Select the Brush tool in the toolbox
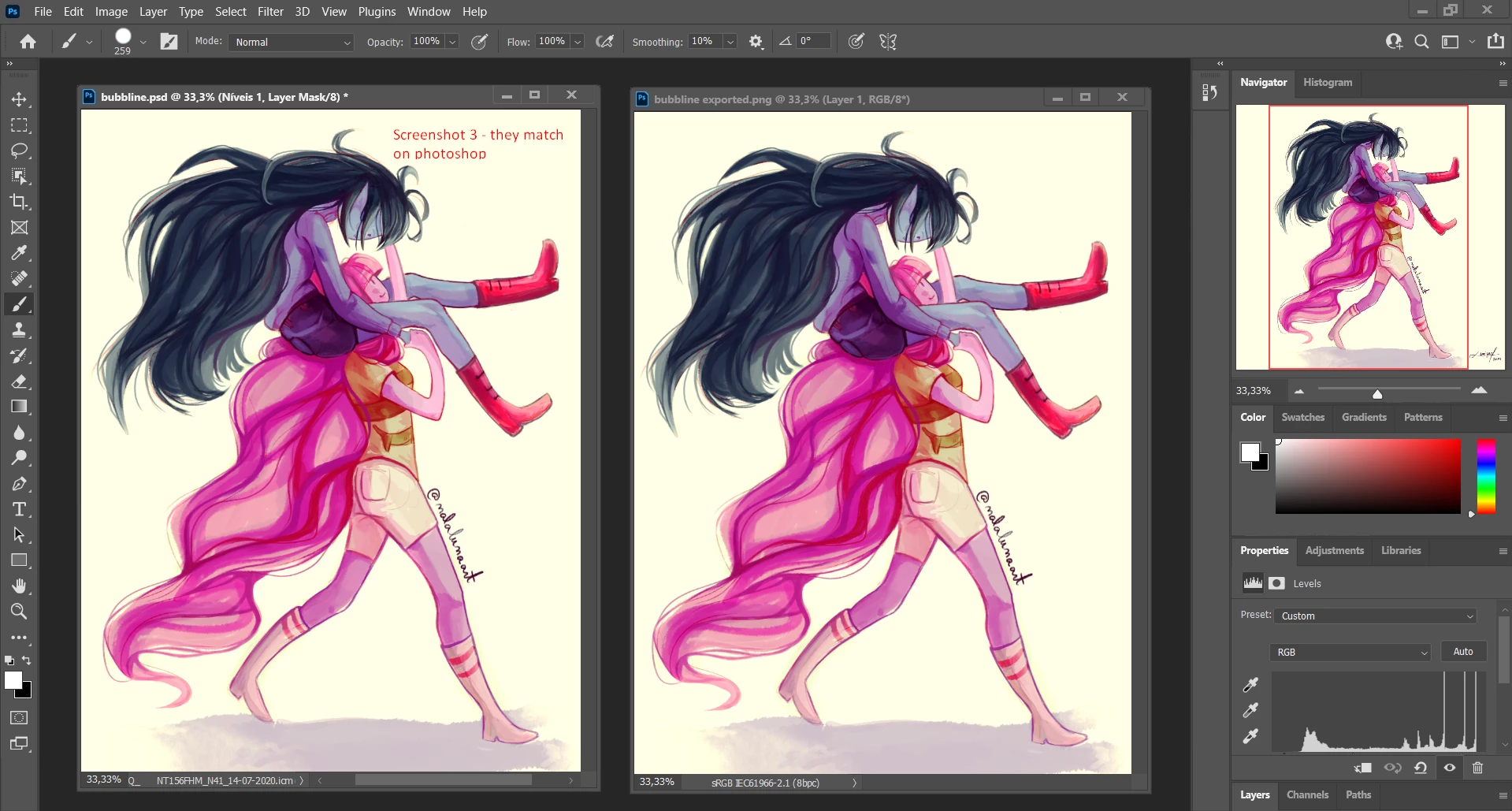 coord(19,304)
